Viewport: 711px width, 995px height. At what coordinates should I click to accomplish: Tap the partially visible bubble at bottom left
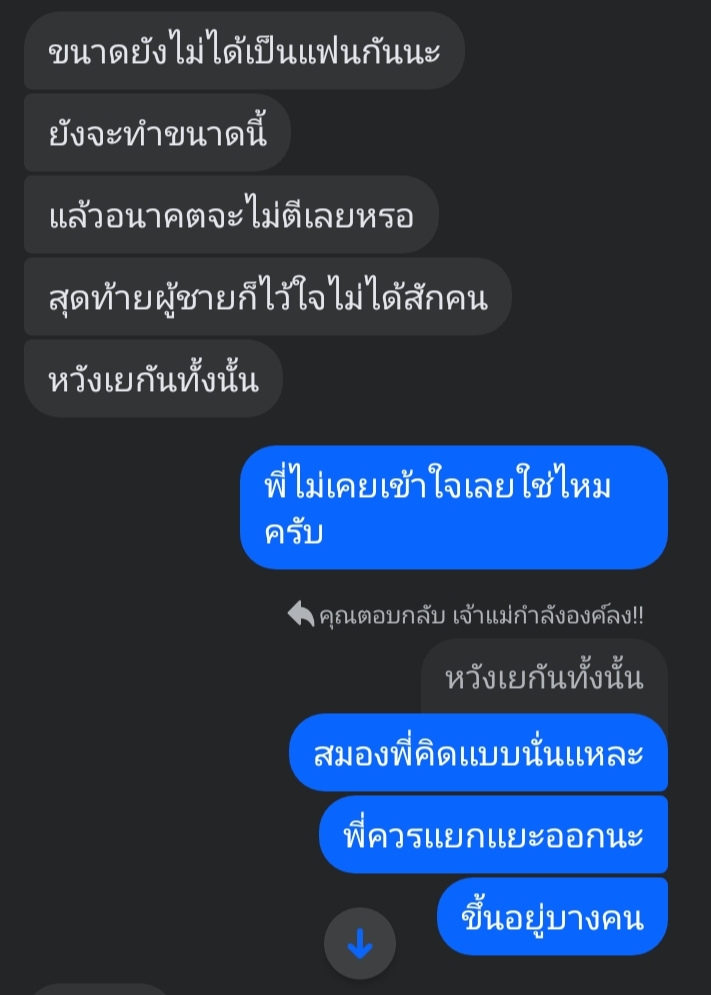(x=98, y=989)
